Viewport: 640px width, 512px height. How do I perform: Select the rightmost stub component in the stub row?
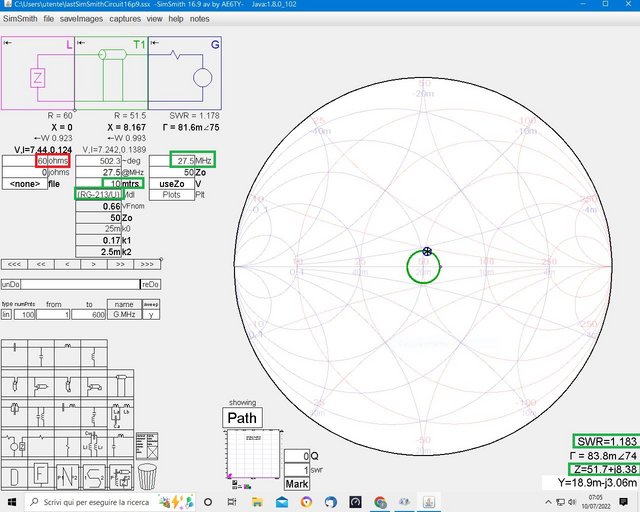coord(94,384)
